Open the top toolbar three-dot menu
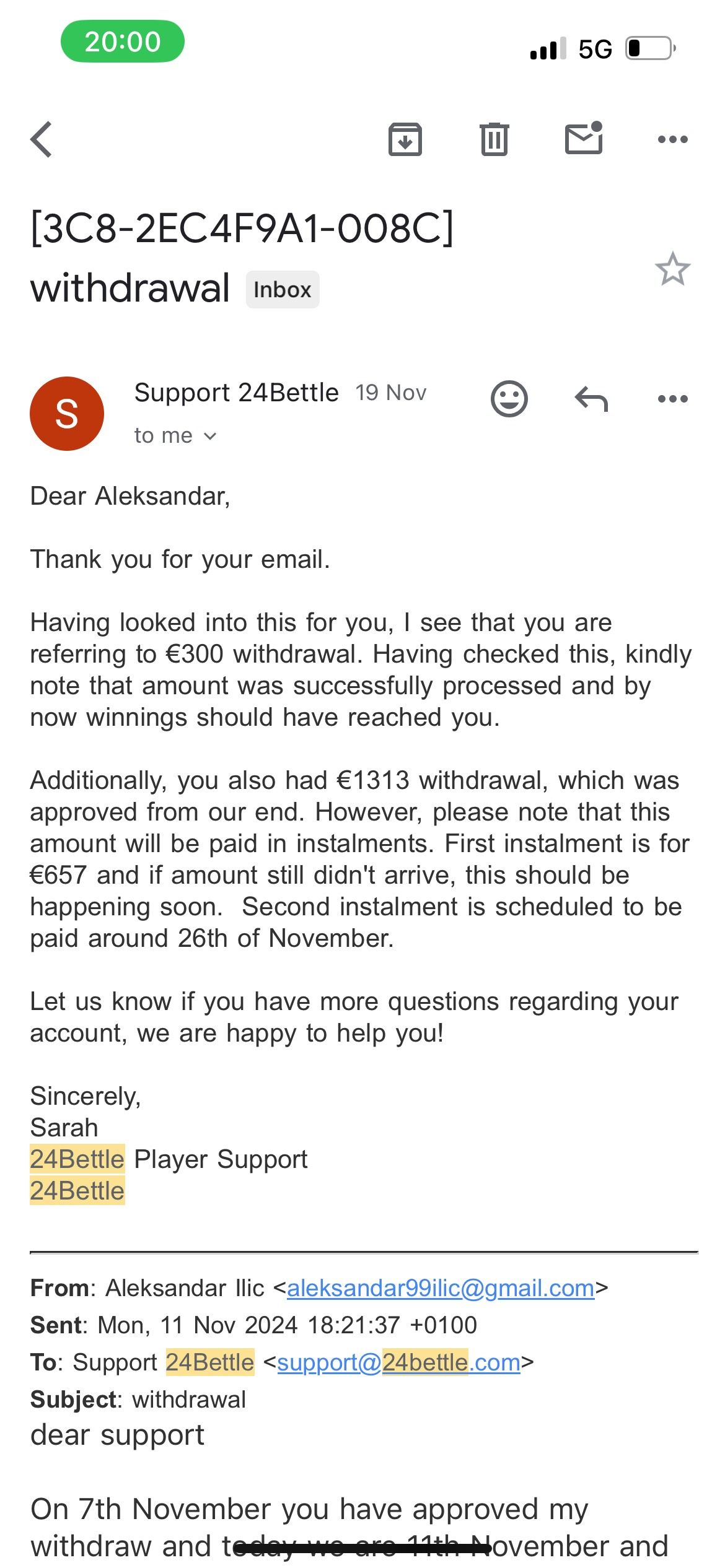 pyautogui.click(x=673, y=139)
